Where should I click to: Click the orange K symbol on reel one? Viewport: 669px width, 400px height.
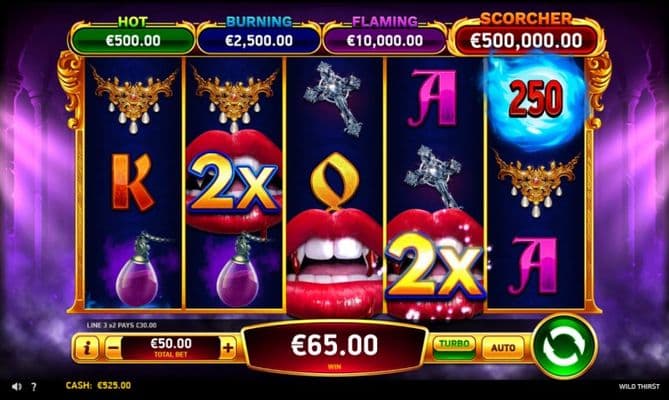(132, 183)
